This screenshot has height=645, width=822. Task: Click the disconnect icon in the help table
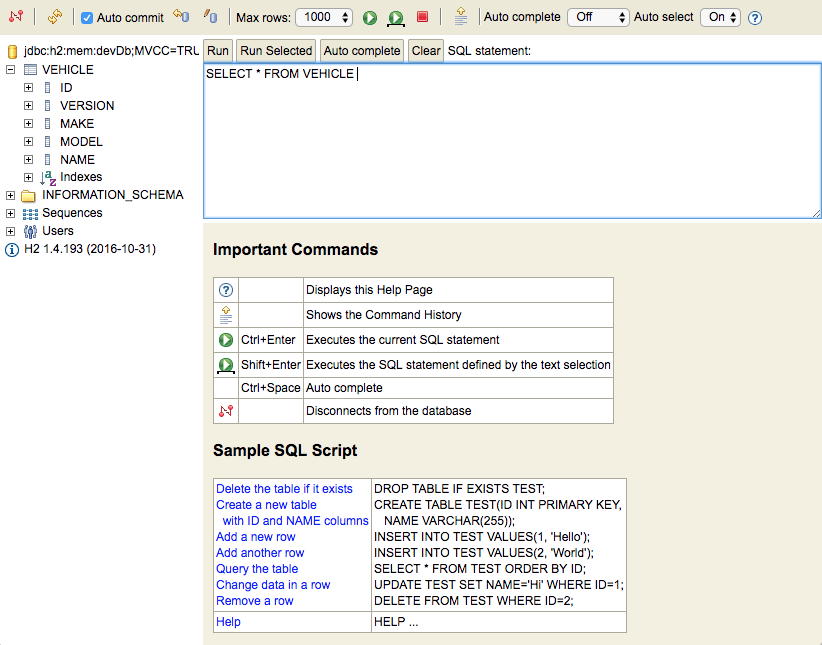pos(226,411)
